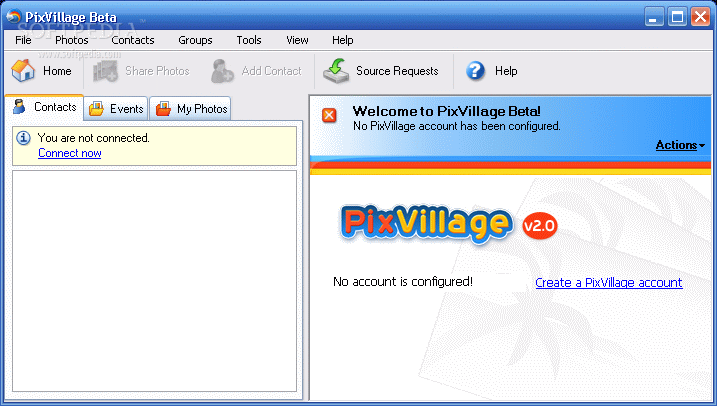The width and height of the screenshot is (717, 406).
Task: Click the red X error icon in welcome banner
Action: pos(329,115)
